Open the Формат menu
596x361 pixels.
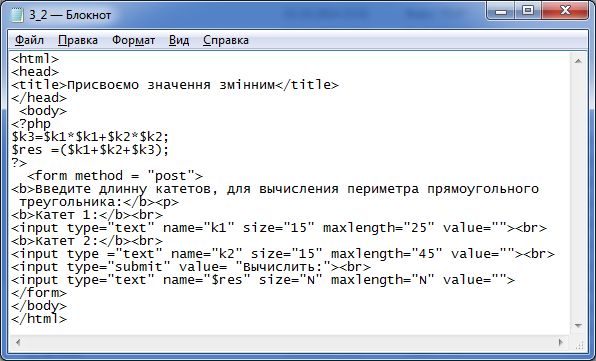coord(133,40)
